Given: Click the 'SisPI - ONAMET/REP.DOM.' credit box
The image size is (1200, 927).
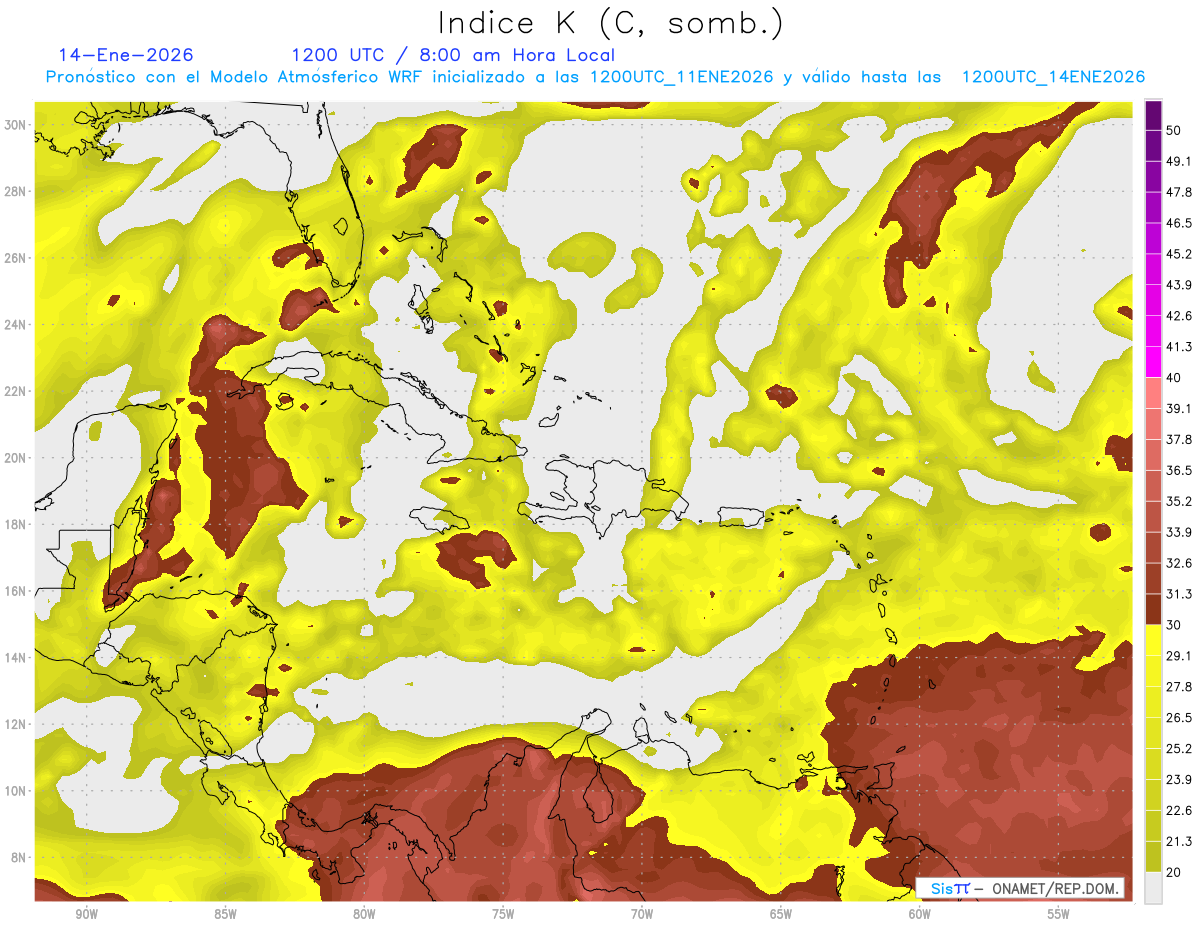Looking at the screenshot, I should [1020, 888].
